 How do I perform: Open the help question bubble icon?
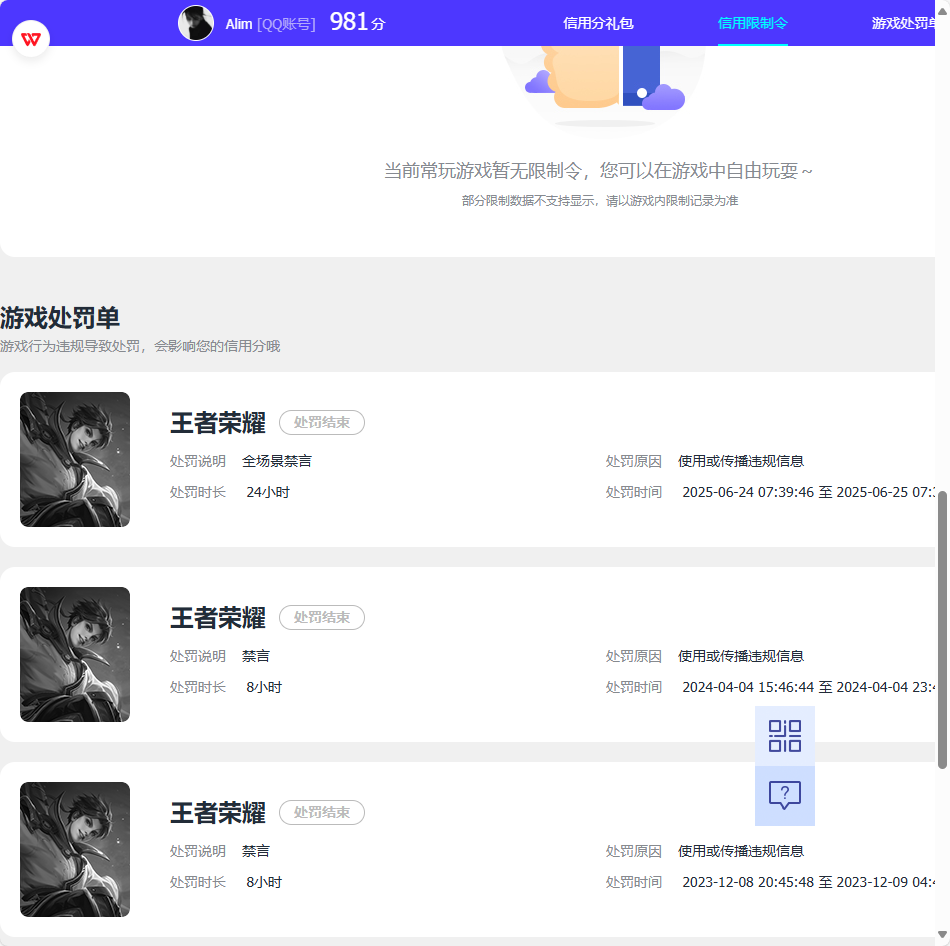pos(785,796)
